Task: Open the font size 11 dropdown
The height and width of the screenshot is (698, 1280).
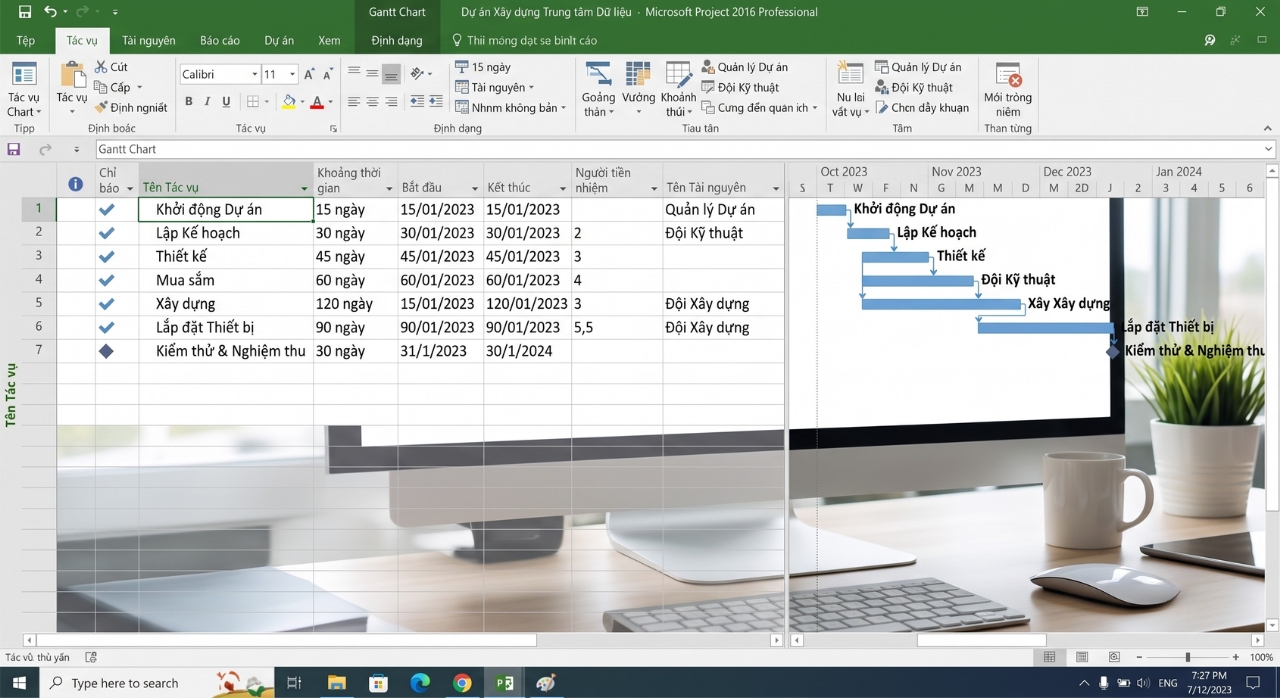Action: pos(292,74)
